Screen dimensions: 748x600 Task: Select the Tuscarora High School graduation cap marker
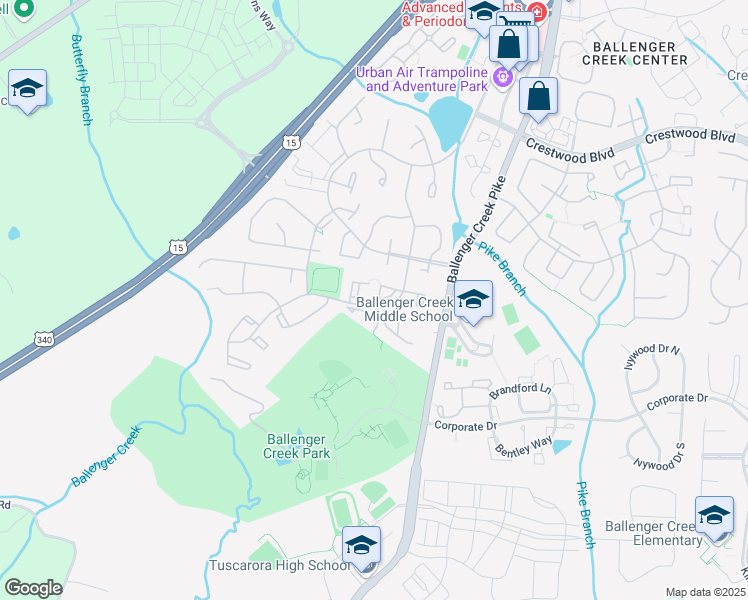point(362,545)
